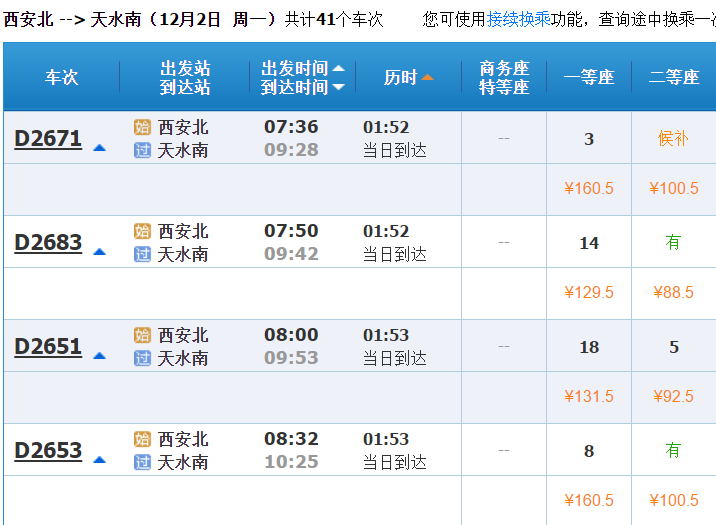Sort by duration using the 历时 arrow
The width and height of the screenshot is (716, 525).
428,78
